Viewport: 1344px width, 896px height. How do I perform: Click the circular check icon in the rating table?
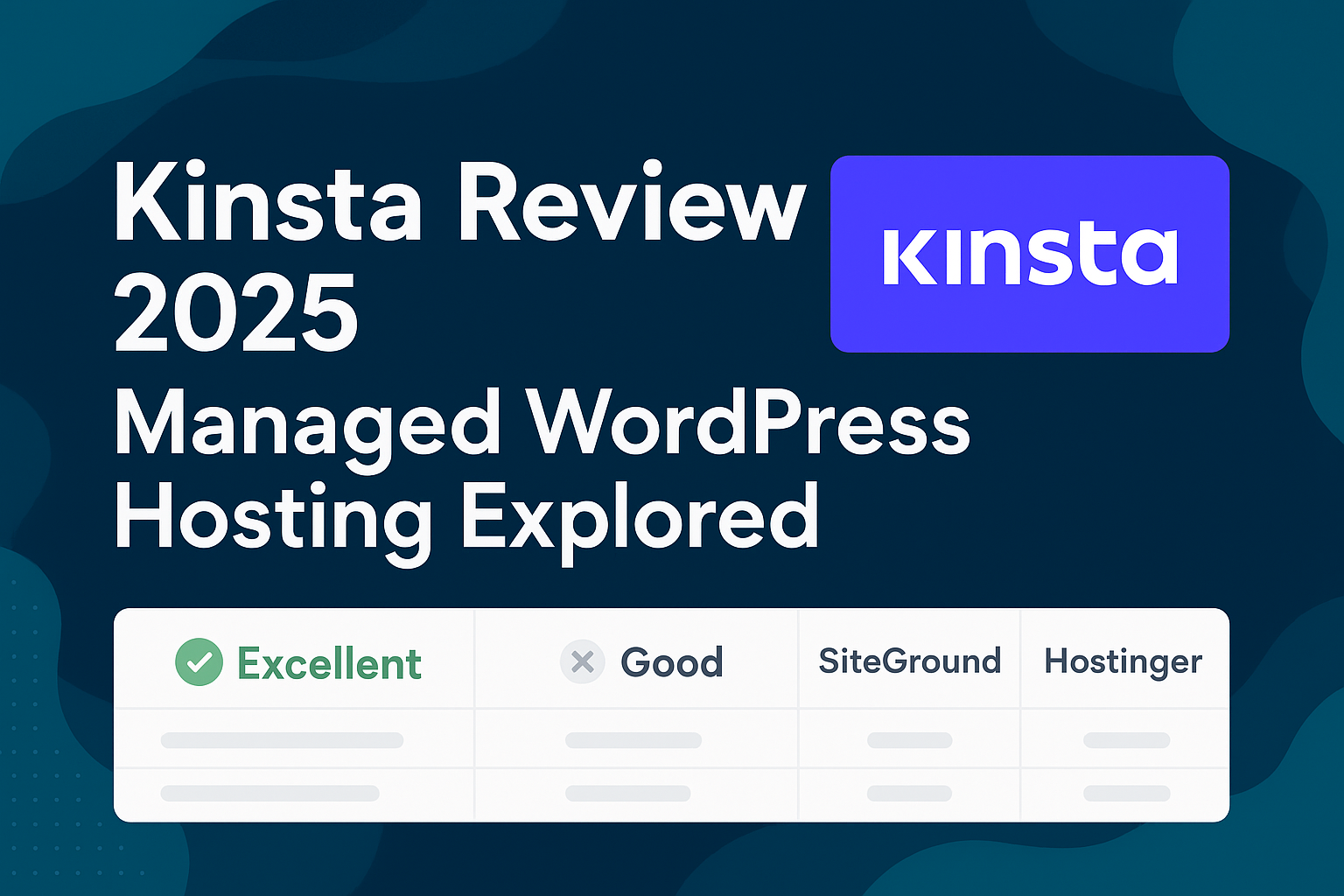(x=199, y=663)
